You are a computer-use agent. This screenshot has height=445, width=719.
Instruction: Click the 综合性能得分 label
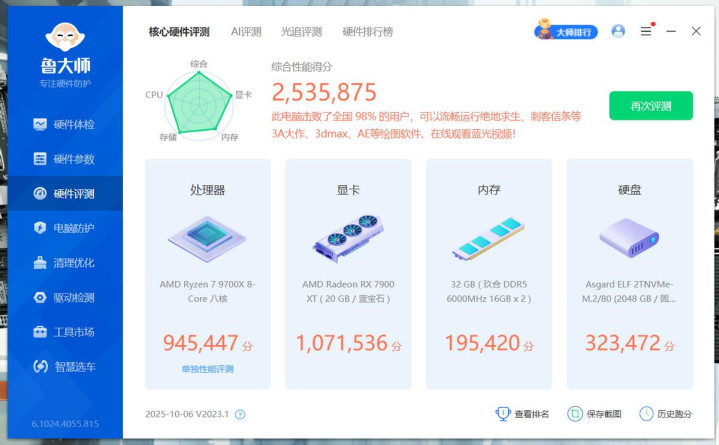301,67
